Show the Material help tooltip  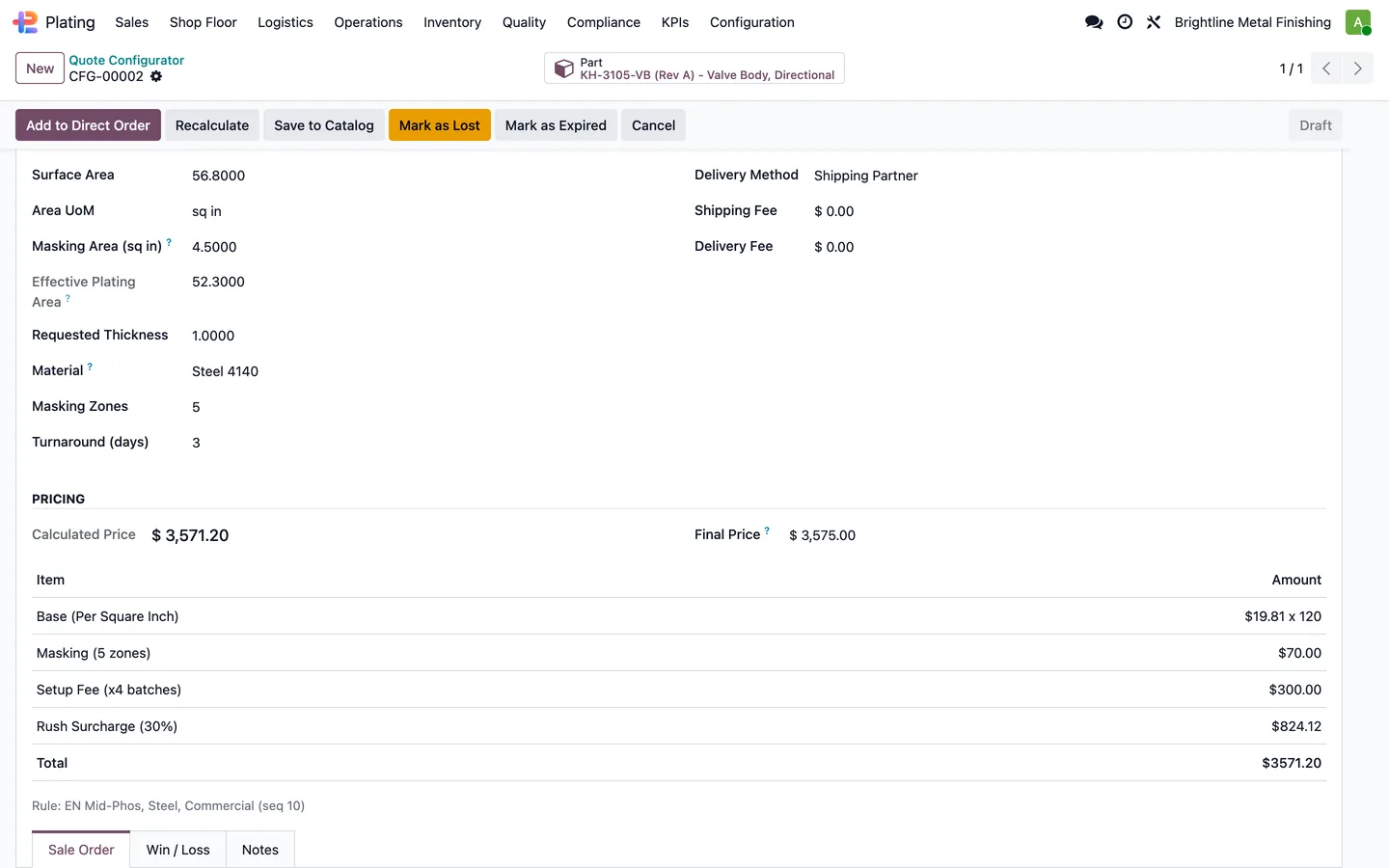pos(90,366)
